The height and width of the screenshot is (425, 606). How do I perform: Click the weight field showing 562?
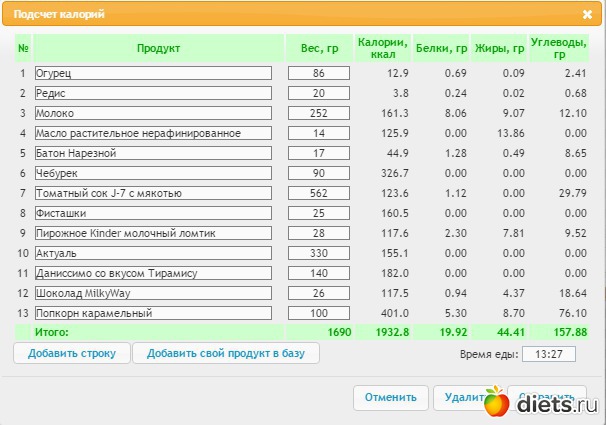[x=319, y=193]
